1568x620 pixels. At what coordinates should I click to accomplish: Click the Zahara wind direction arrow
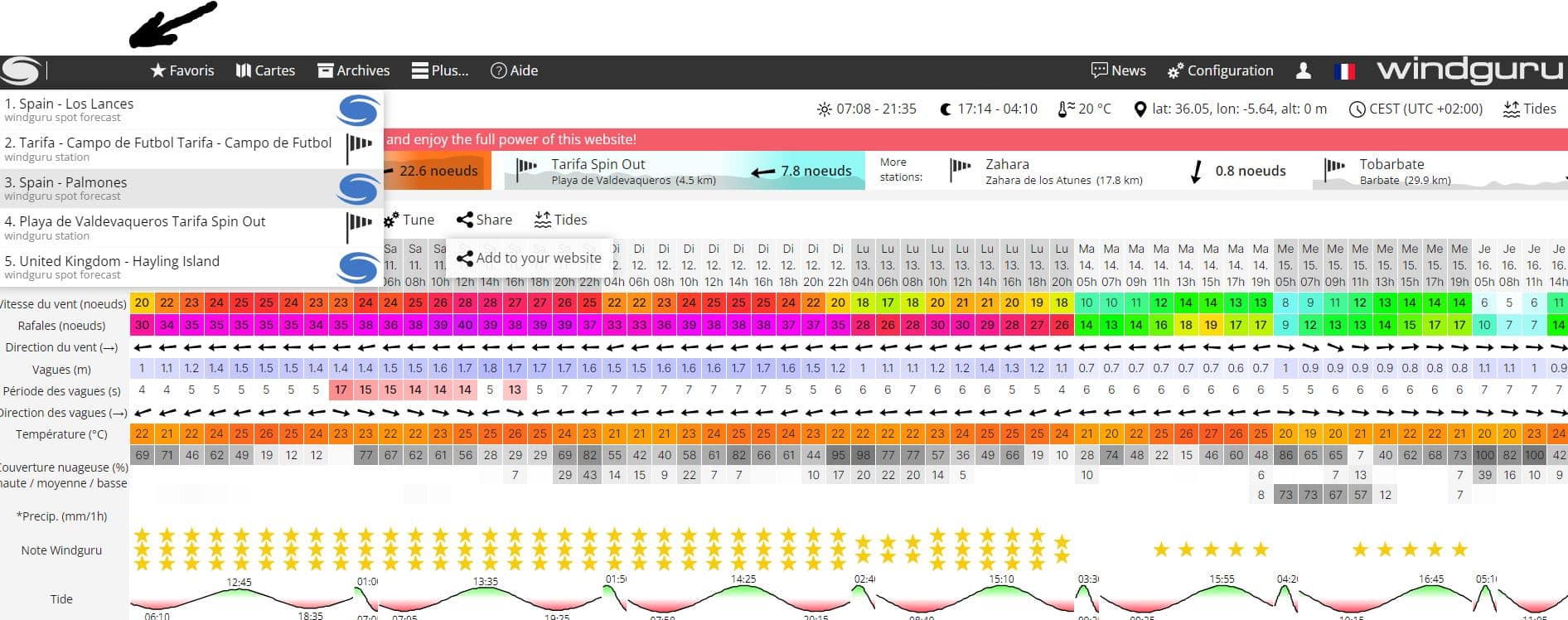[1196, 172]
